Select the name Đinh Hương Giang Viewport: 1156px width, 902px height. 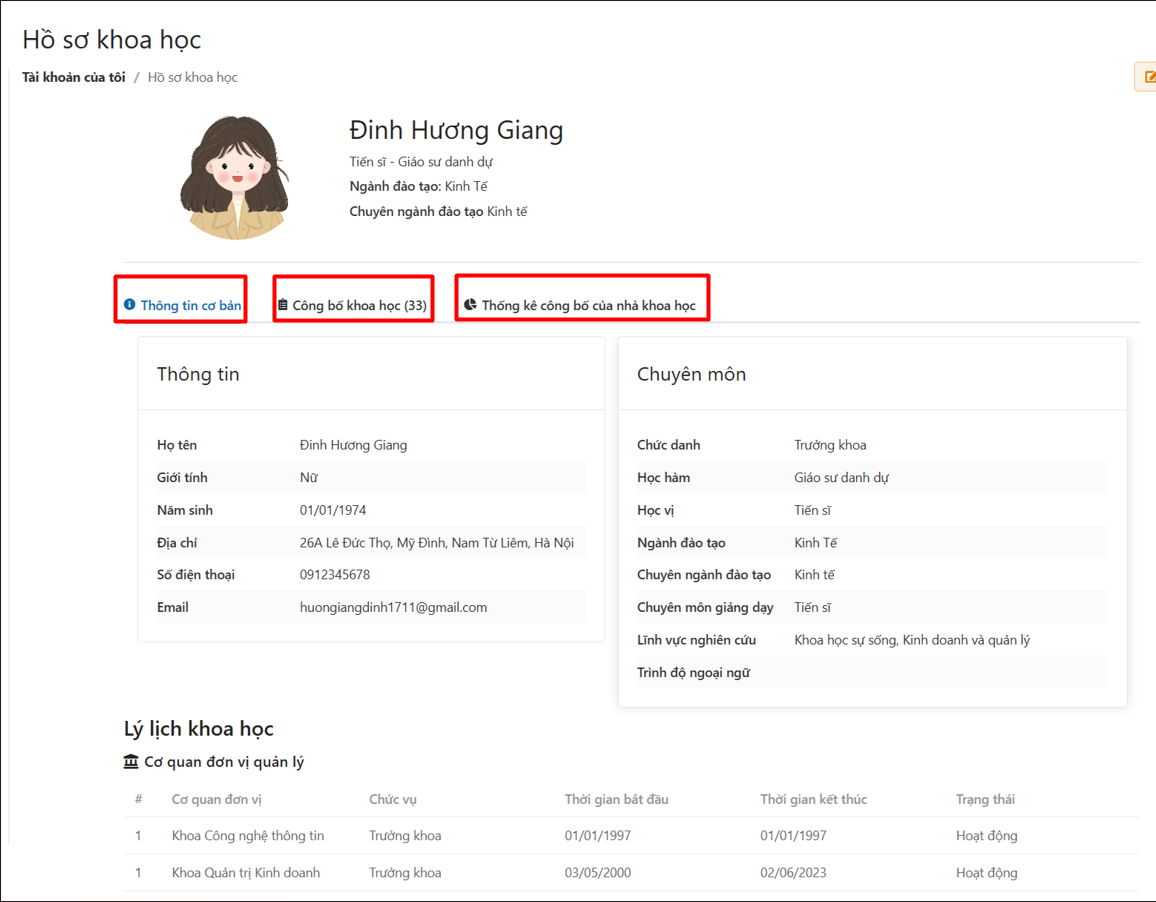(457, 130)
